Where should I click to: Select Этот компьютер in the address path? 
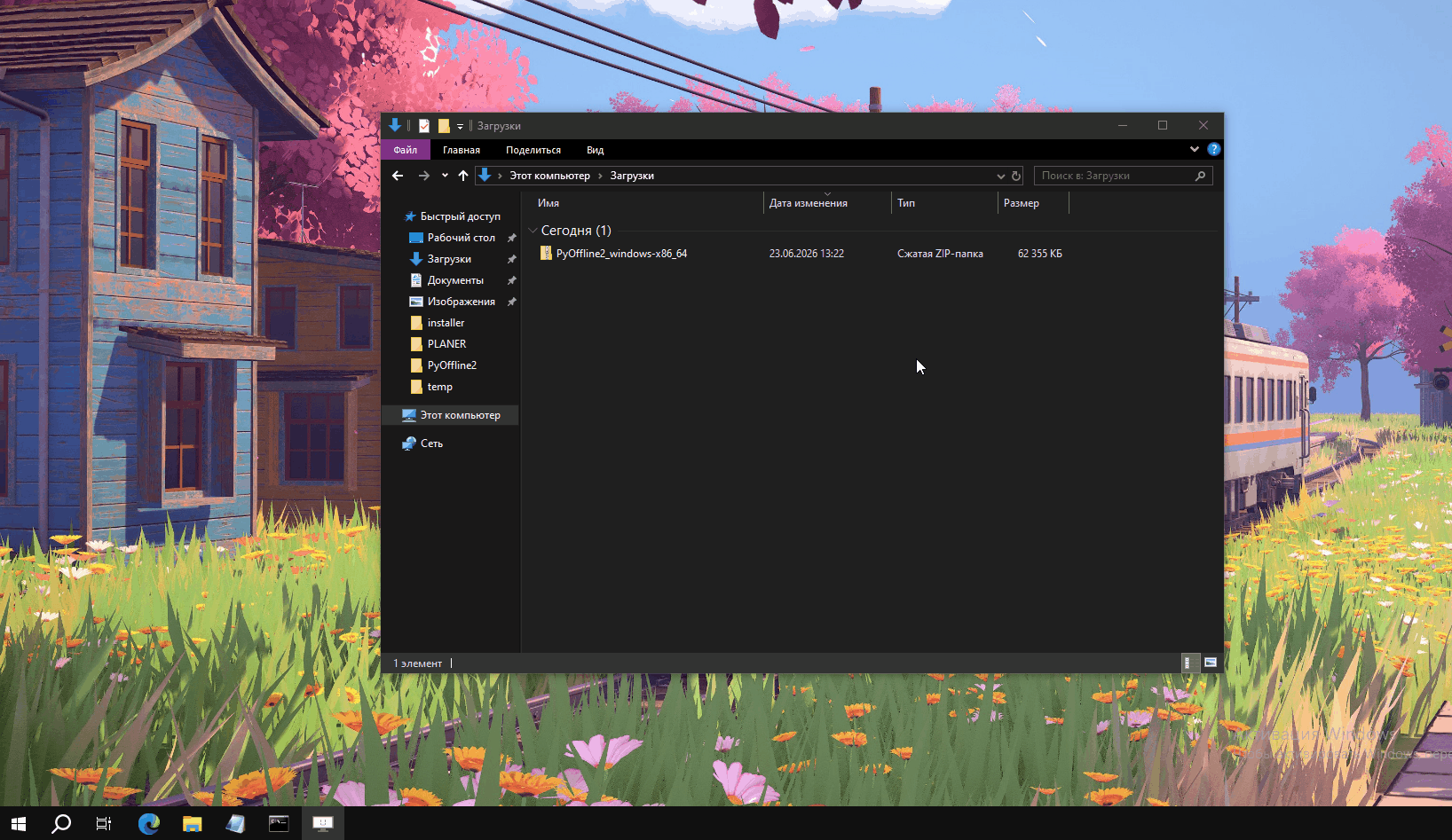[550, 176]
